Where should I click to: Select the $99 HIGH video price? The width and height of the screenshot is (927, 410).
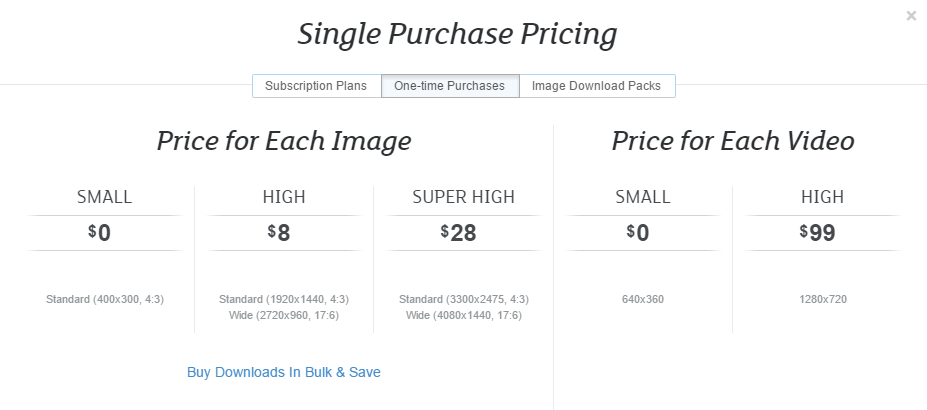[817, 233]
